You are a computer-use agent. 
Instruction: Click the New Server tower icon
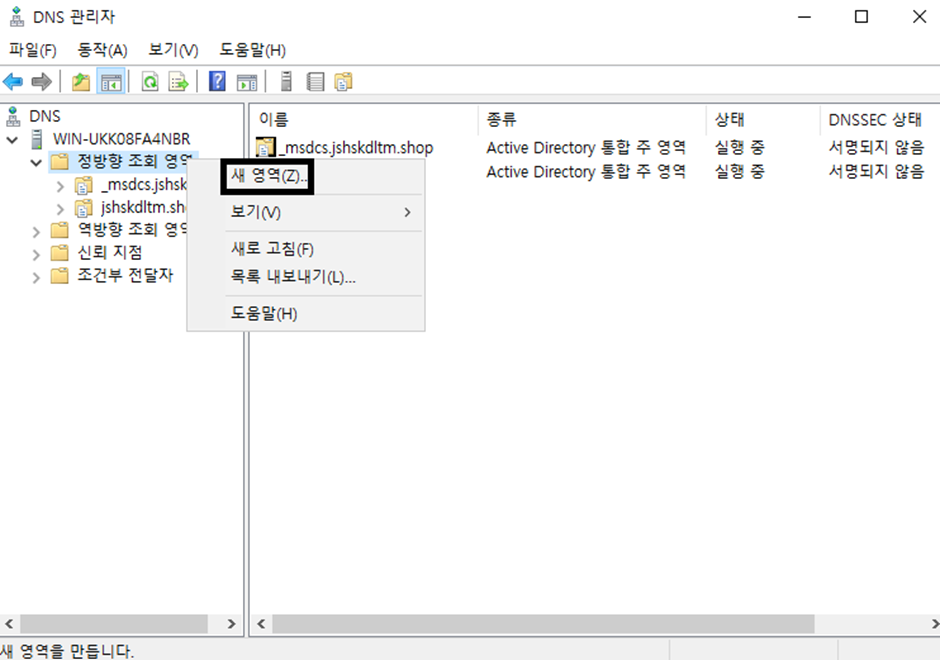(286, 82)
